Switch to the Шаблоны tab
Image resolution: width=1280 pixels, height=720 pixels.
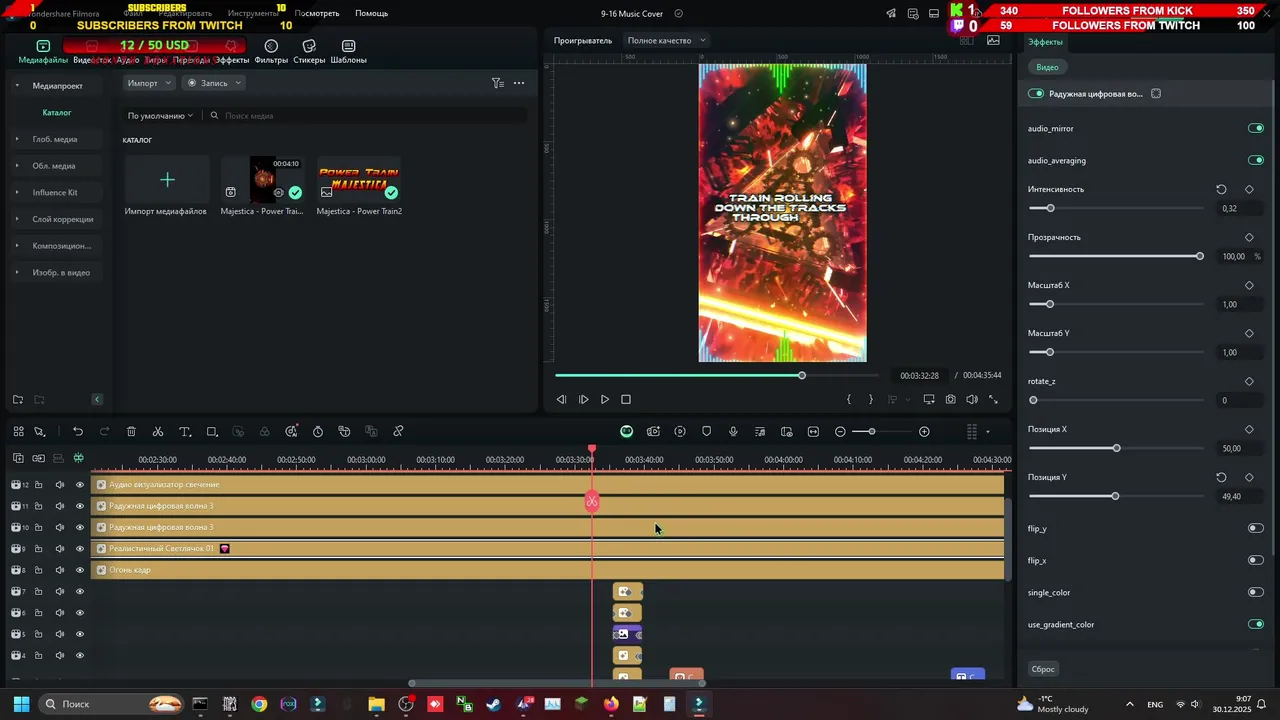pyautogui.click(x=348, y=52)
